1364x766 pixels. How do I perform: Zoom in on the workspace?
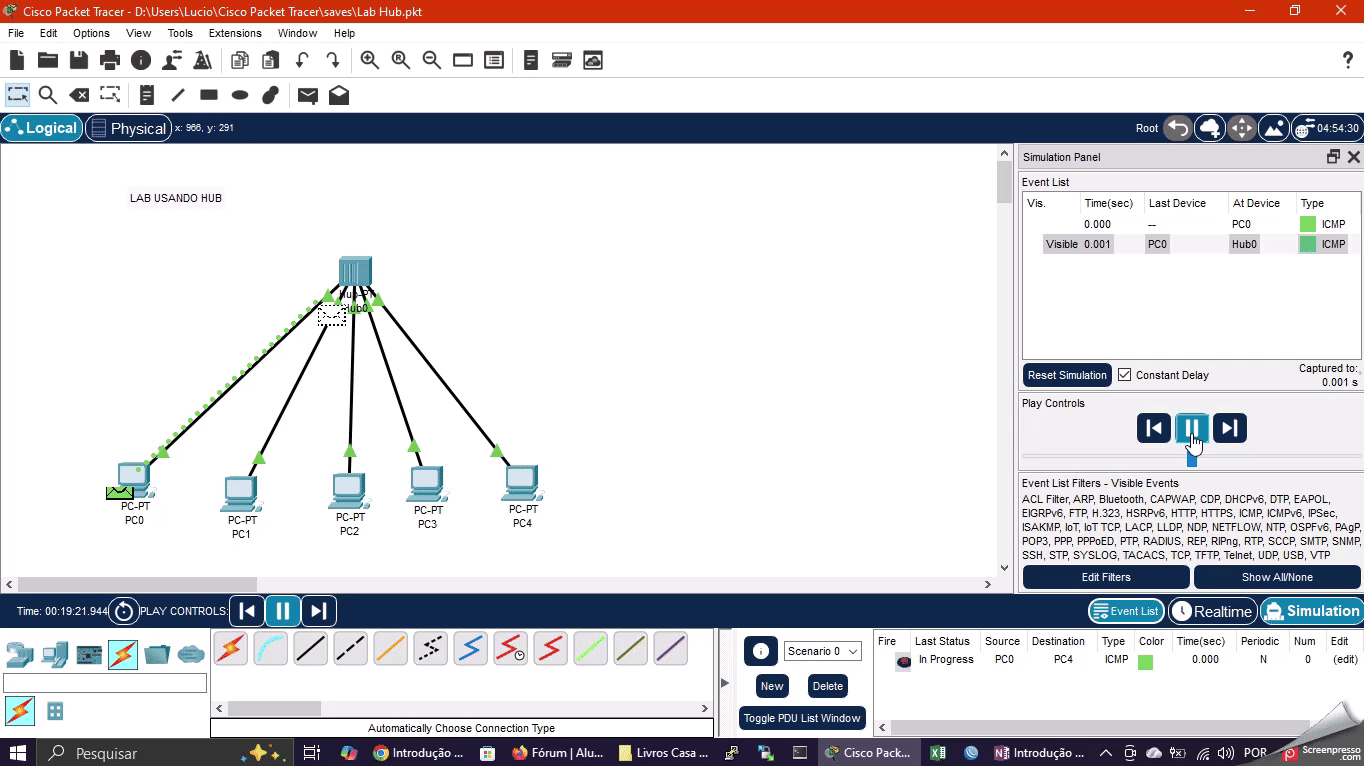pos(370,61)
